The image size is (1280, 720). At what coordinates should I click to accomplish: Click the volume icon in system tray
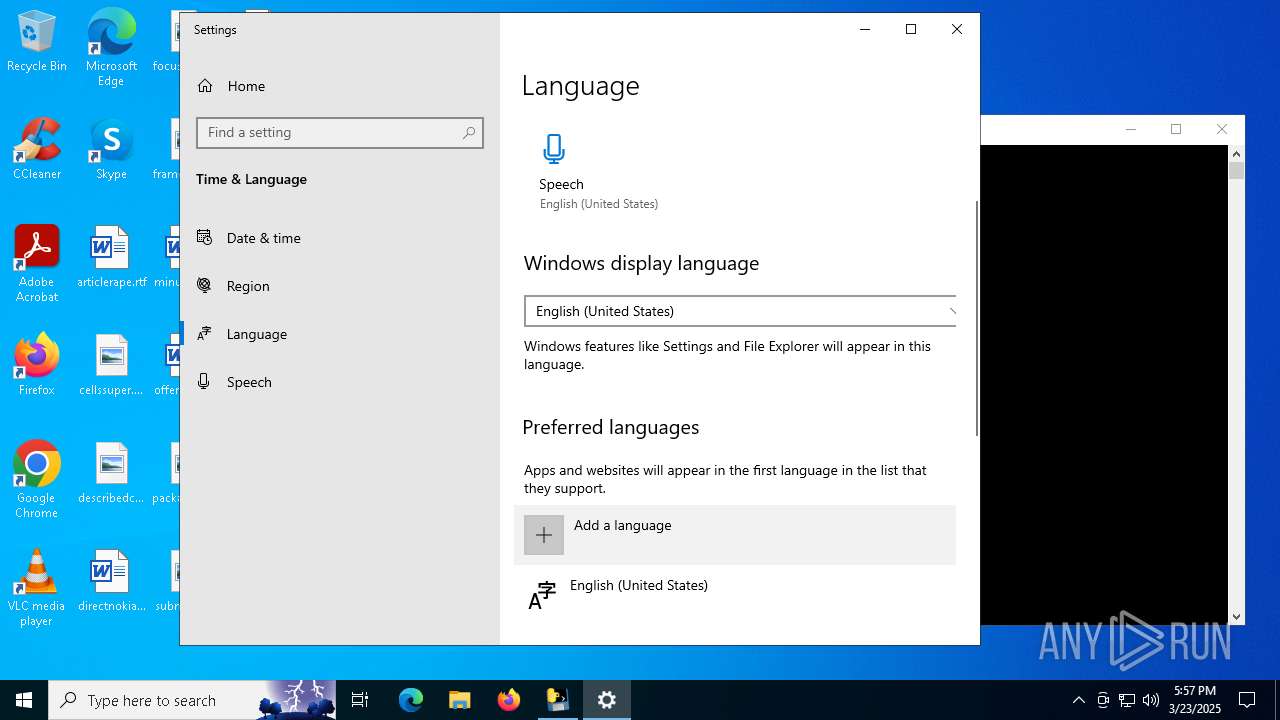(1151, 700)
